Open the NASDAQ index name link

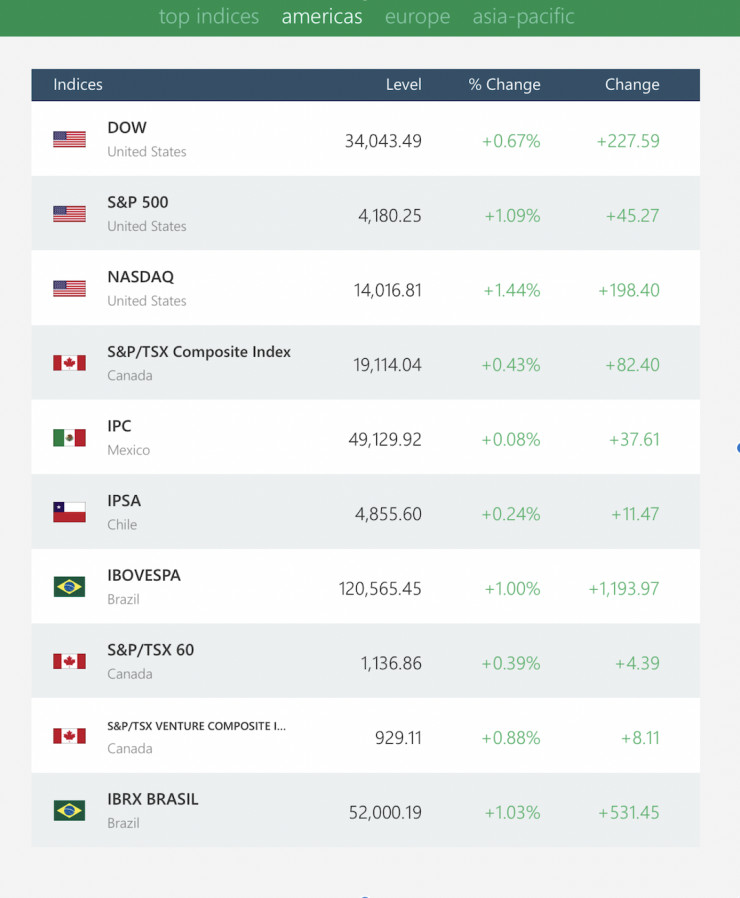[140, 277]
